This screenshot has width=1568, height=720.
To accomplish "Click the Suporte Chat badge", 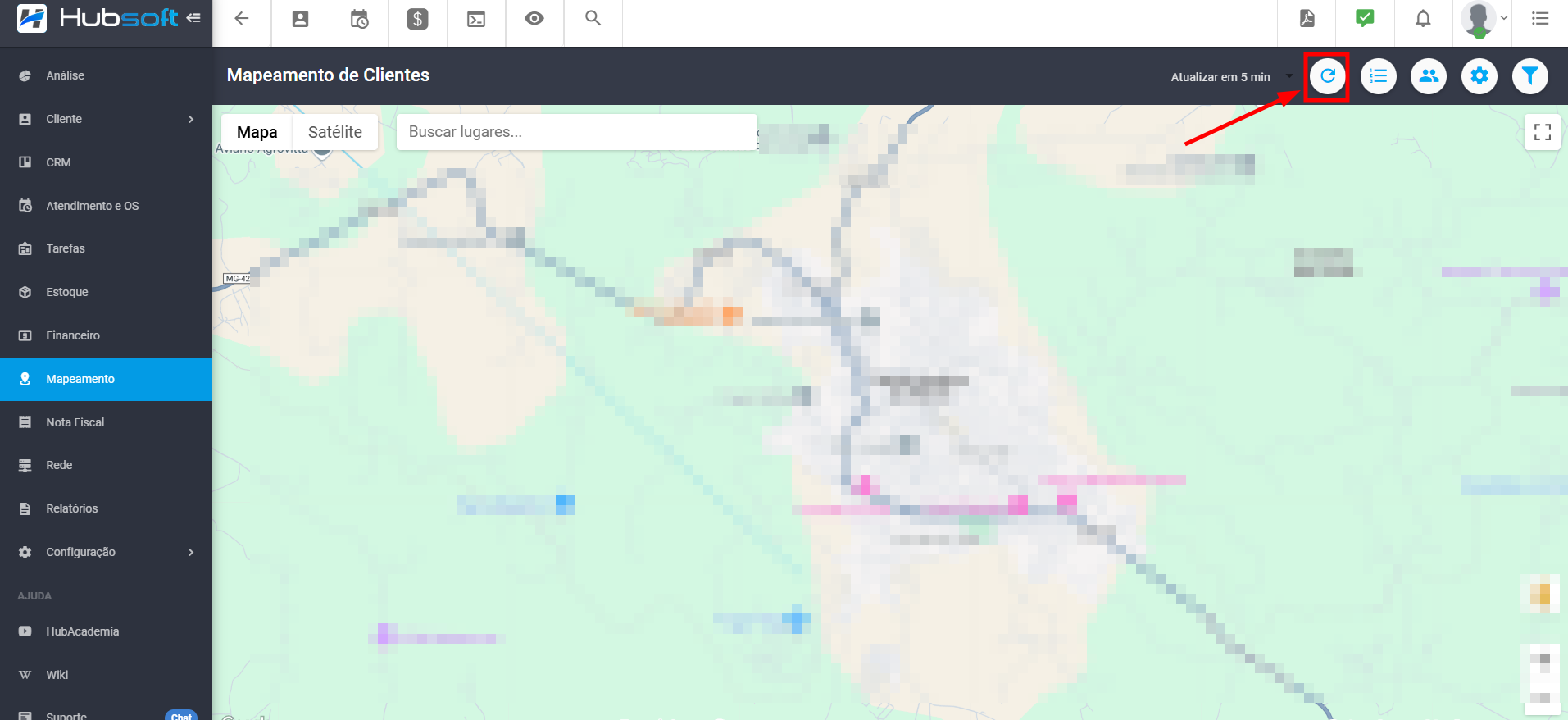I will coord(181,715).
